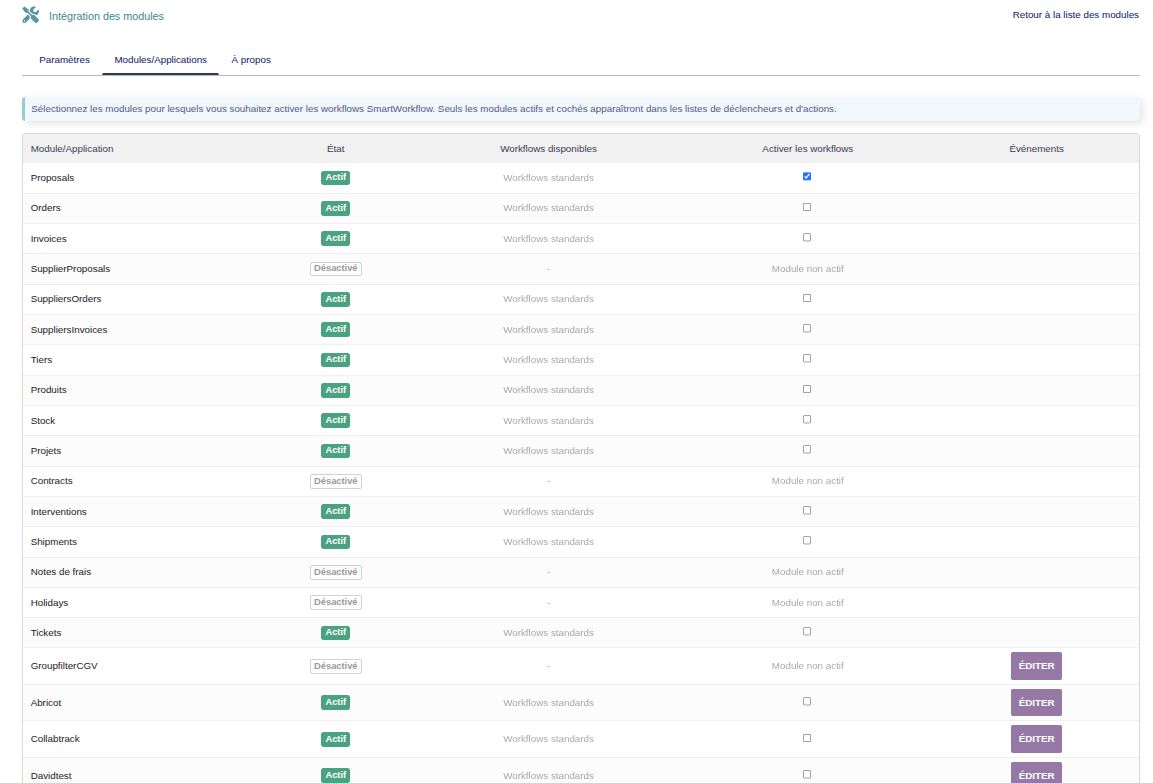Open the À propos tab

(x=251, y=60)
